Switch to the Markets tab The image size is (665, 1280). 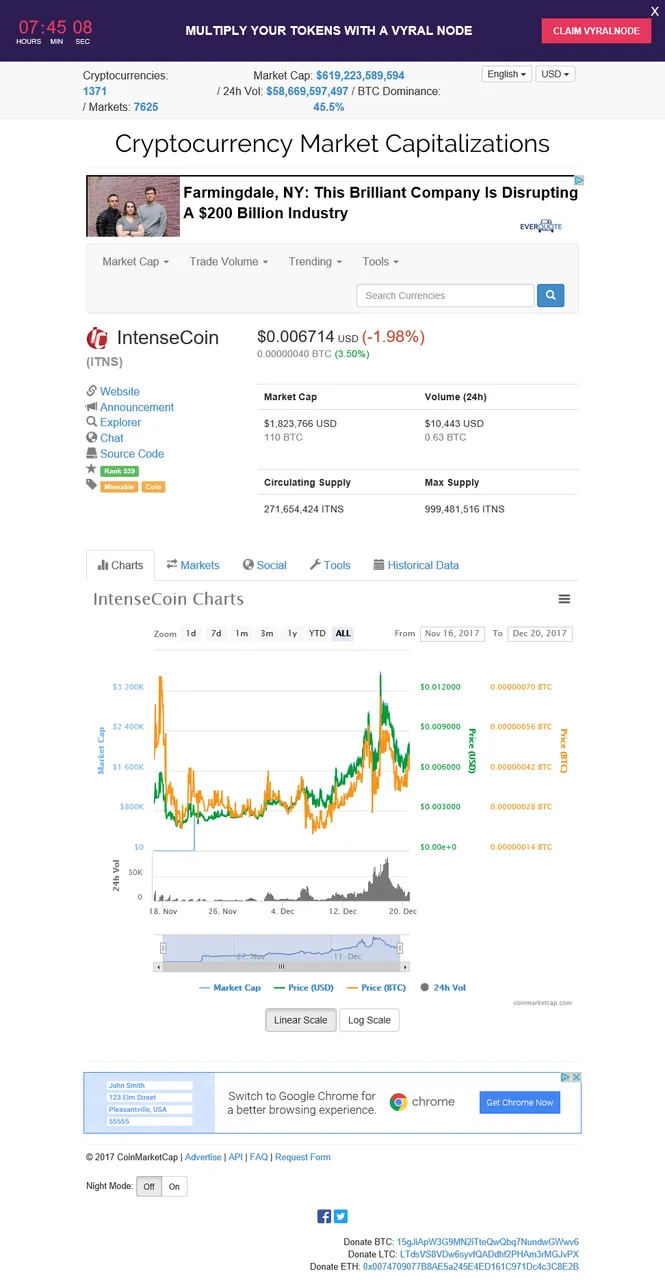tap(193, 565)
